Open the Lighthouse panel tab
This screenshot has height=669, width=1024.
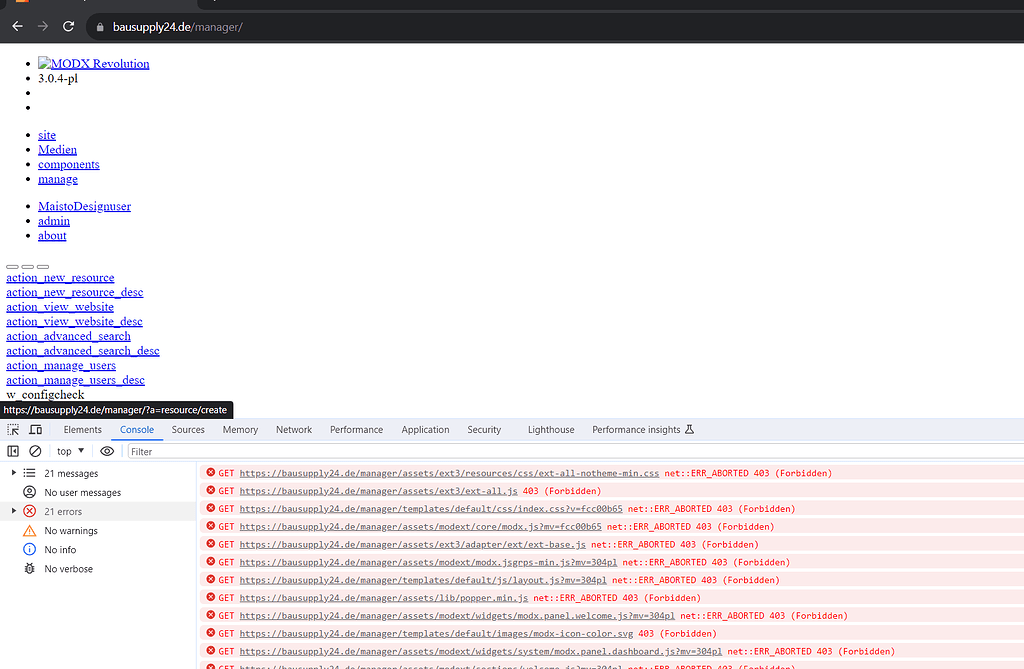coord(550,429)
